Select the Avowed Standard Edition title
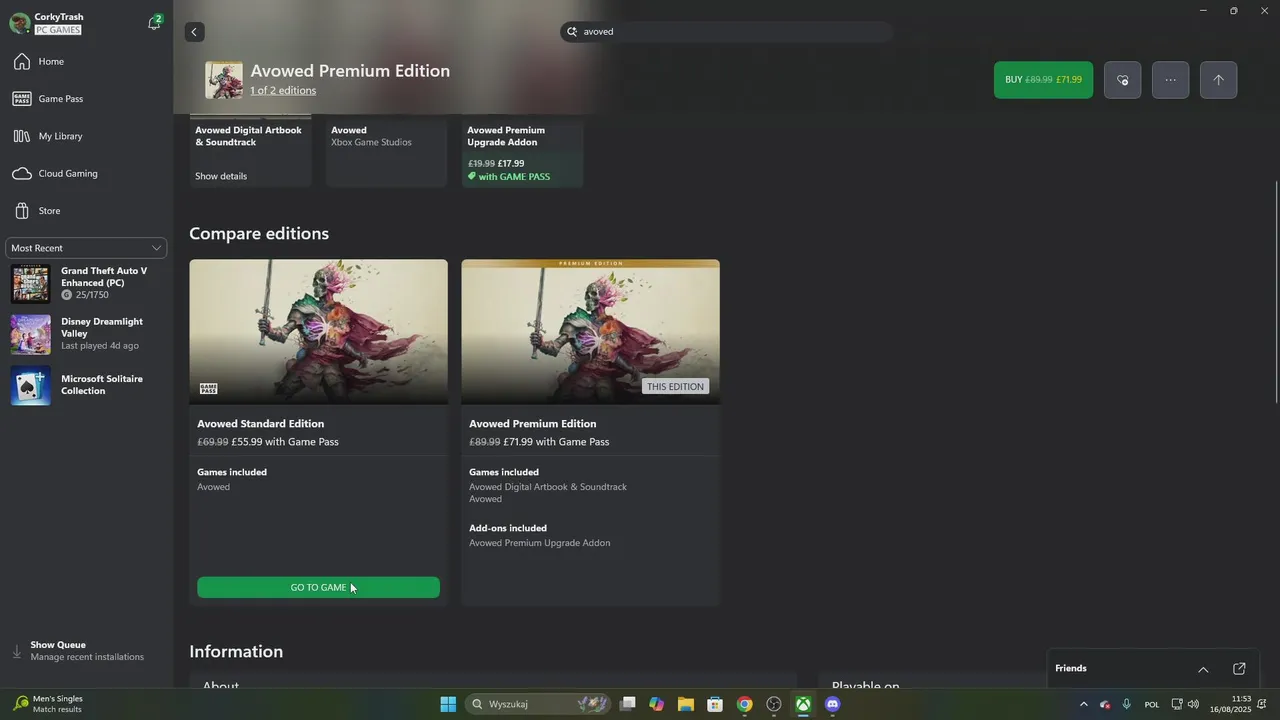This screenshot has width=1280, height=720. tap(261, 424)
